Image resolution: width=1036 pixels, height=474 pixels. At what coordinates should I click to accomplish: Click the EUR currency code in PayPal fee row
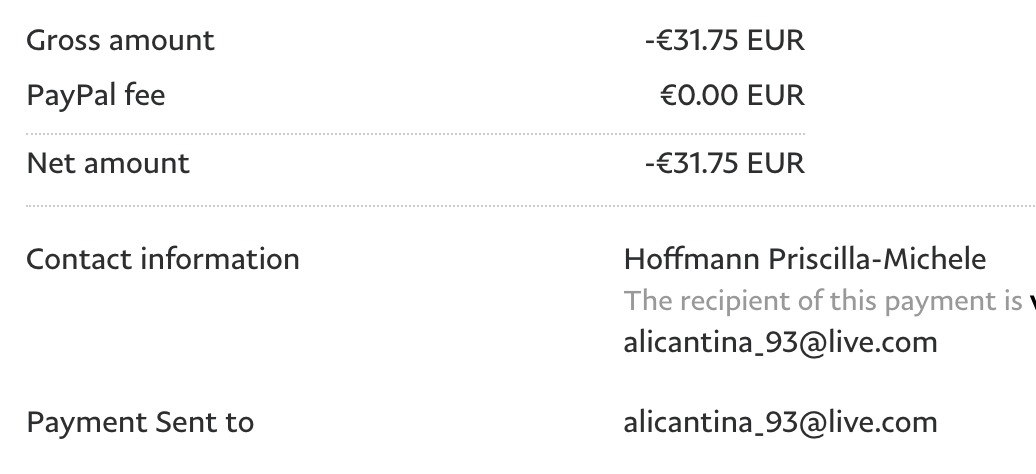click(x=777, y=96)
